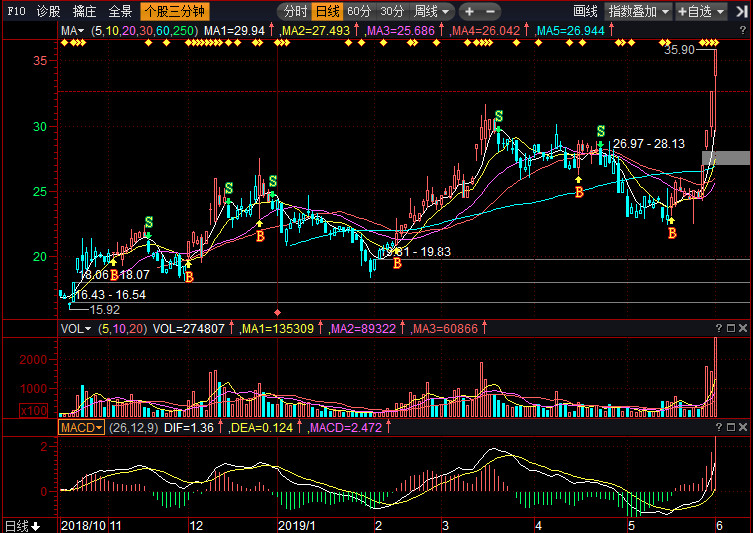Viewport: 753px width, 533px height.
Task: Open the F10 company info
Action: (15, 12)
